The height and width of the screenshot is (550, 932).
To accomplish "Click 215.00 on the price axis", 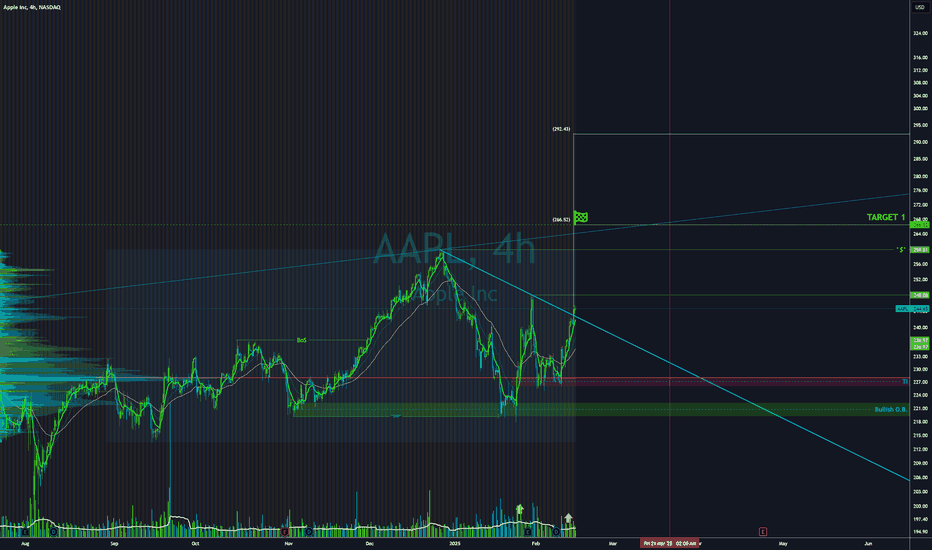I will point(921,435).
